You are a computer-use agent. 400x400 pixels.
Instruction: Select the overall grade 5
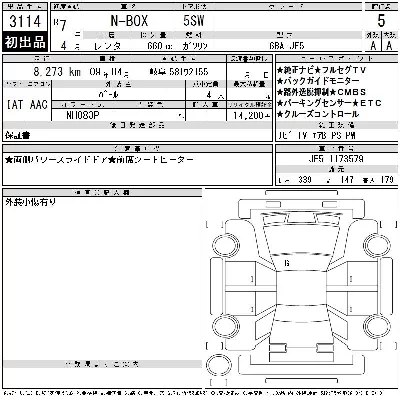(381, 21)
